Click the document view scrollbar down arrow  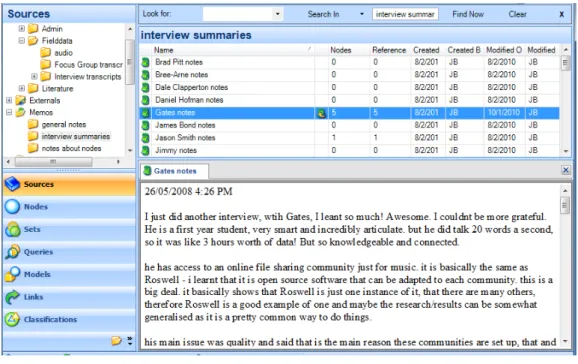click(x=565, y=342)
